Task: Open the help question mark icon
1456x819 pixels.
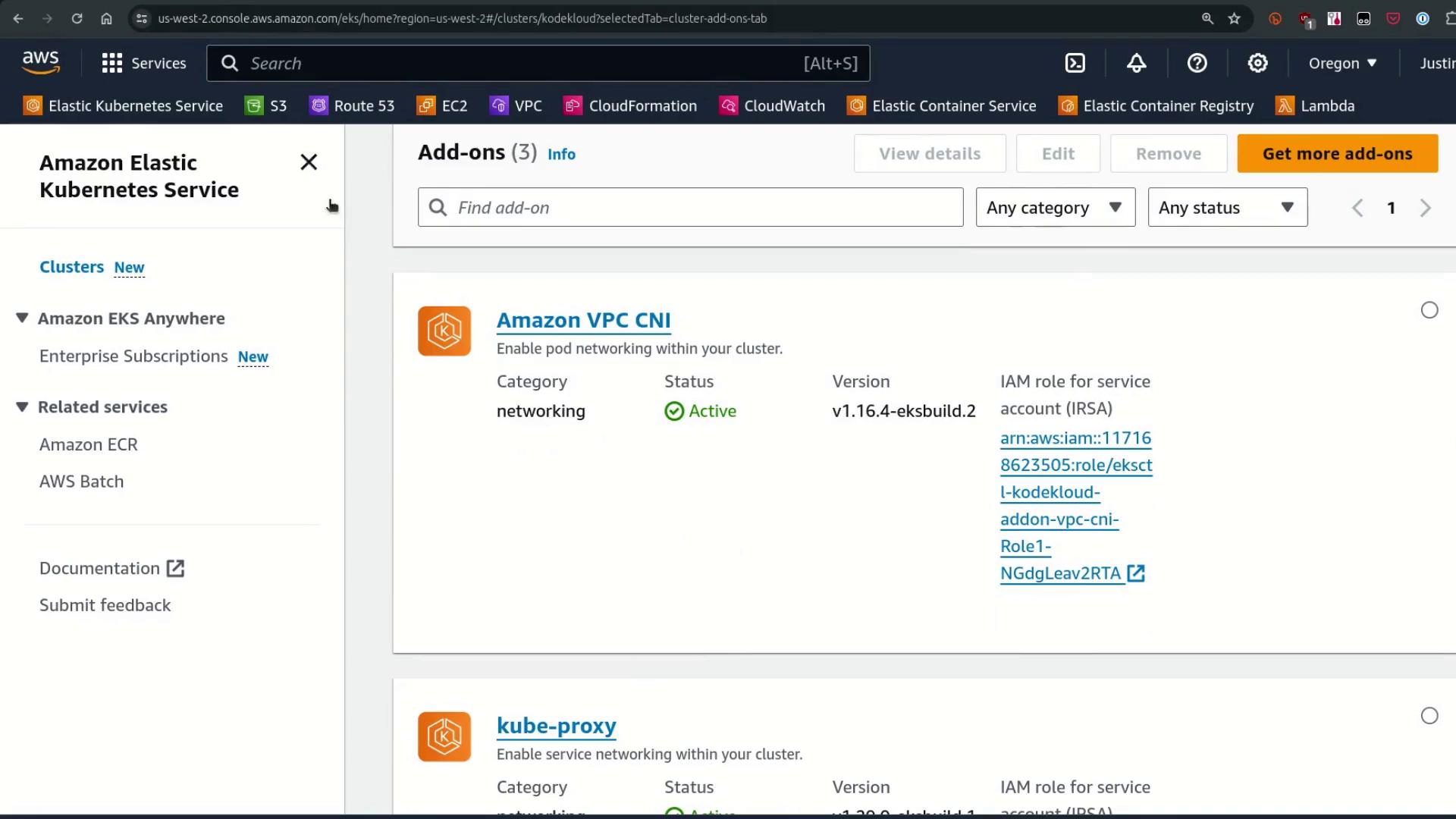Action: pyautogui.click(x=1197, y=64)
